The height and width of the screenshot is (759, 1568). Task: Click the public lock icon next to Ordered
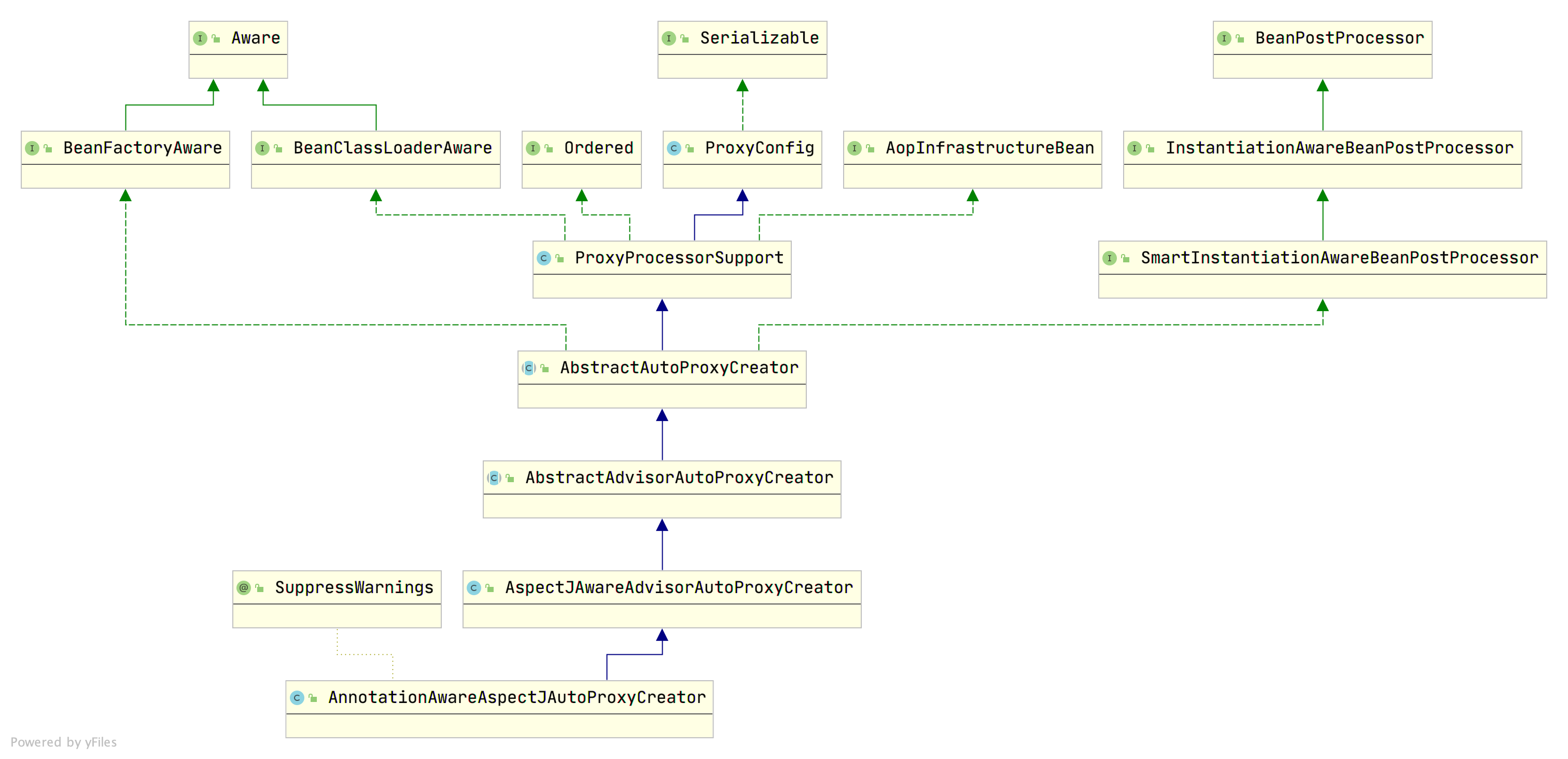[x=549, y=148]
